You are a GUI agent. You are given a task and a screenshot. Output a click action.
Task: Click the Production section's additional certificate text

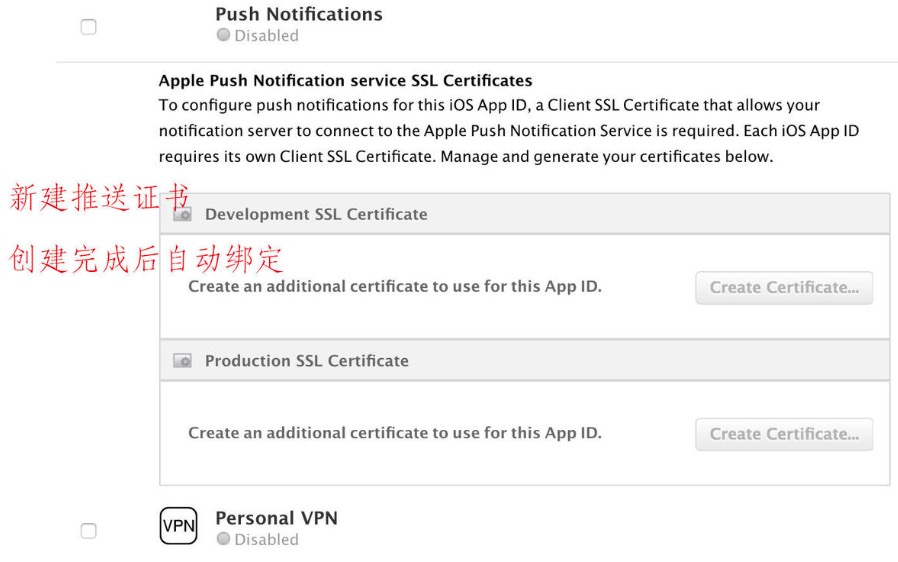(x=395, y=434)
